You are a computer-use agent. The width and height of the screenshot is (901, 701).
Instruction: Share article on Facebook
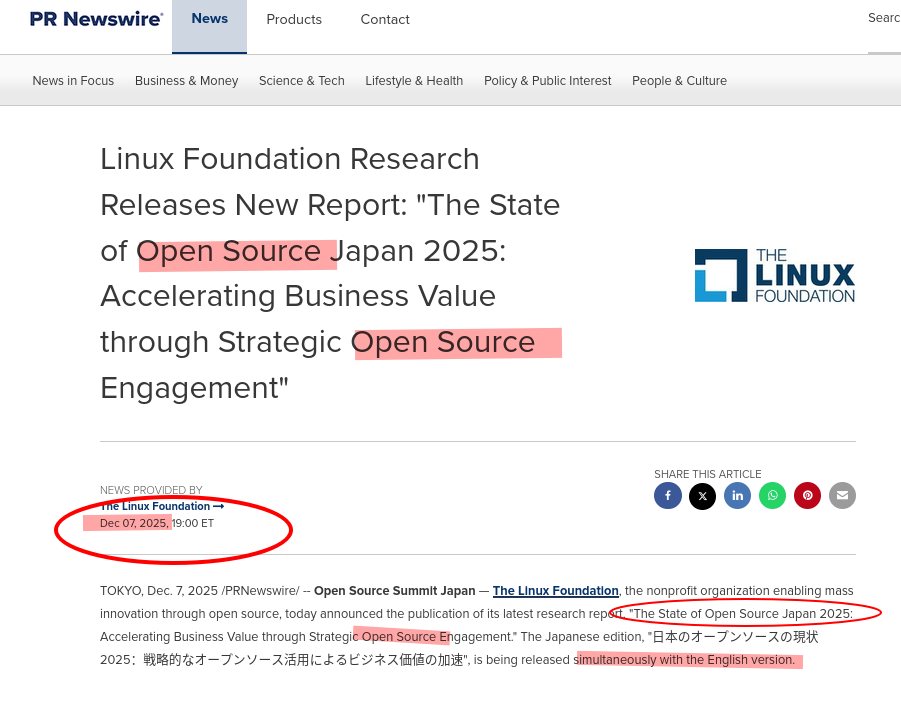click(667, 496)
